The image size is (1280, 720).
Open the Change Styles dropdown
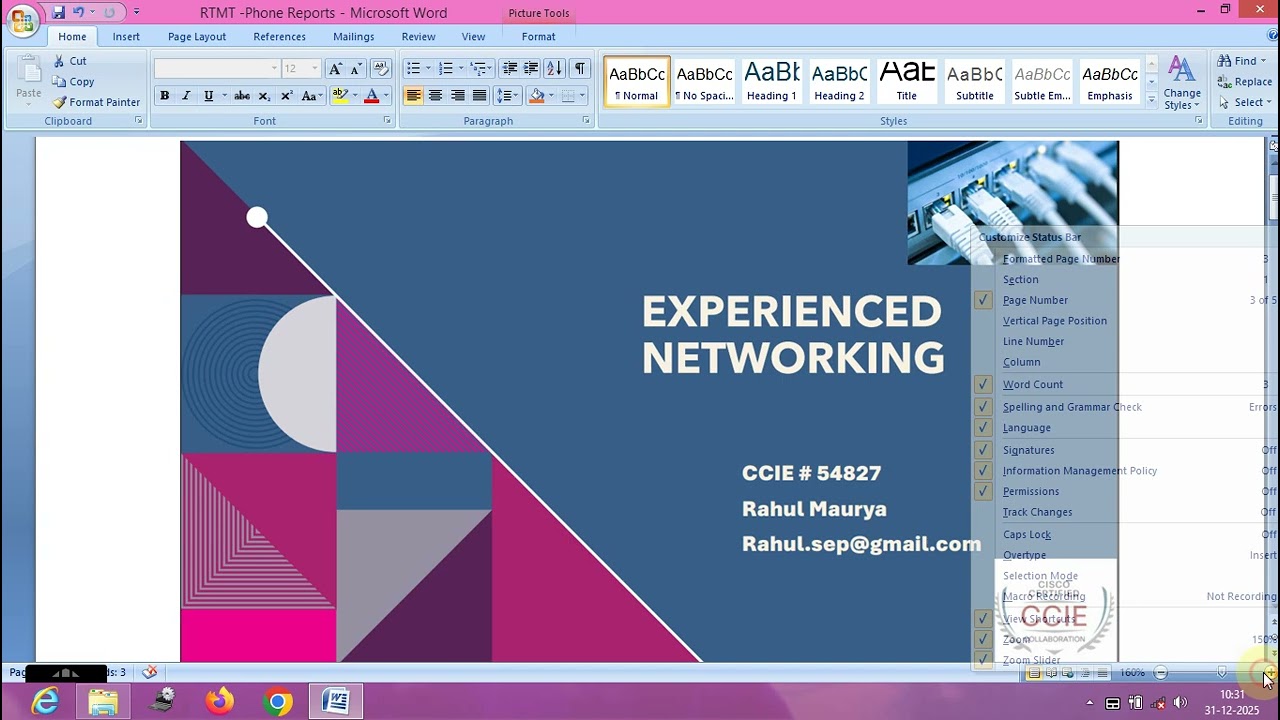1182,84
